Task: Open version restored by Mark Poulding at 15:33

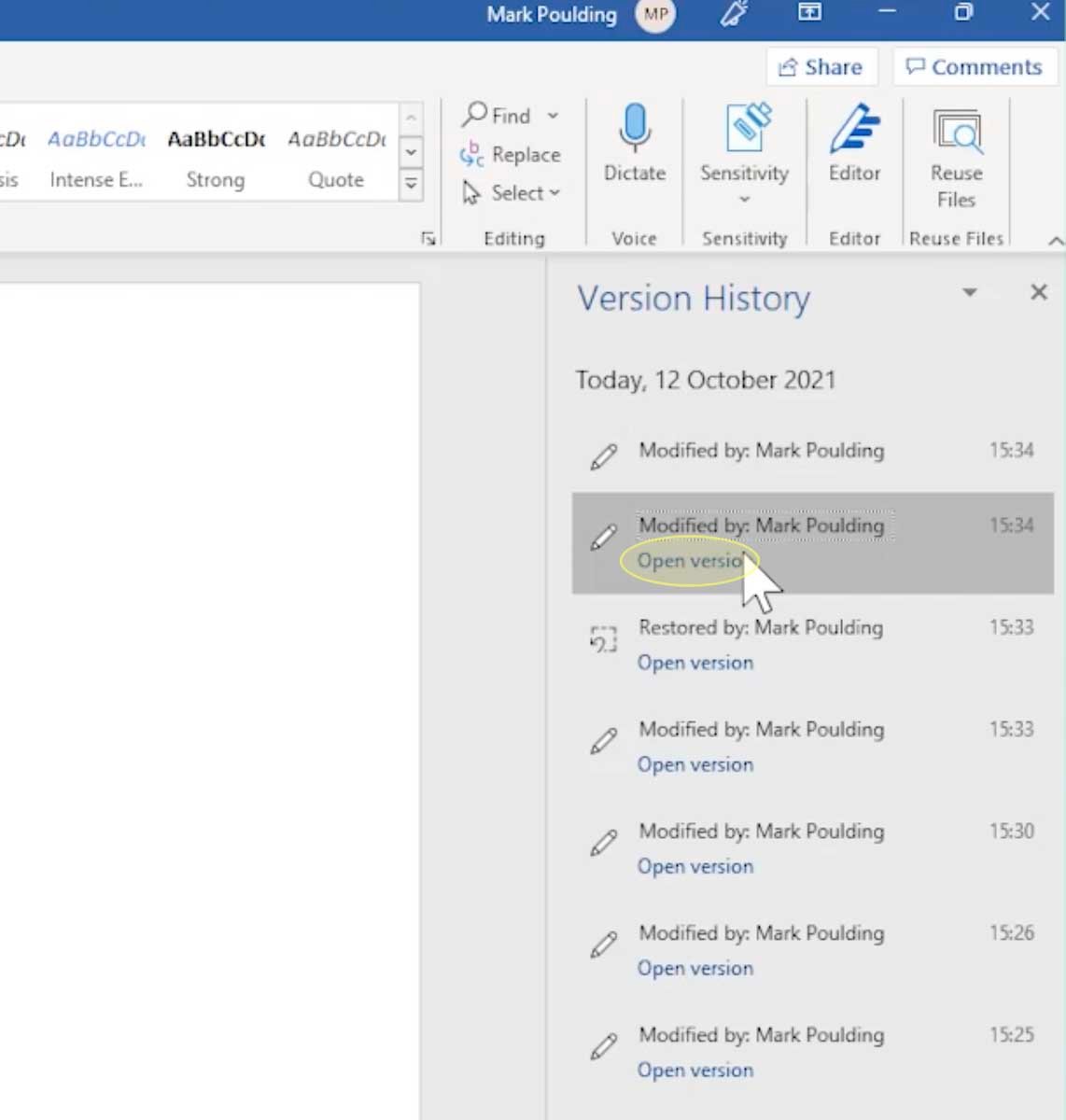Action: click(x=694, y=663)
